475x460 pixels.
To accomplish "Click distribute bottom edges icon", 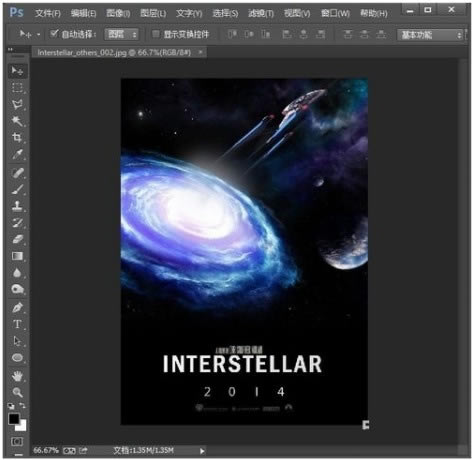I will pos(381,34).
